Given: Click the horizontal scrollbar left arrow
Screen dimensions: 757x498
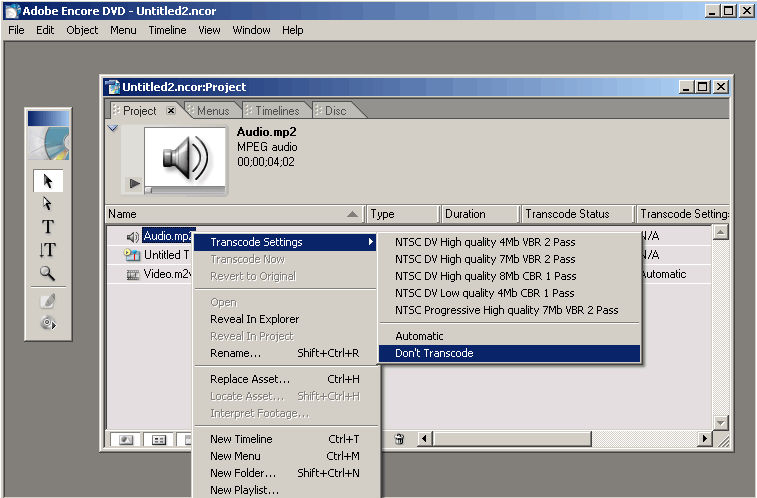Looking at the screenshot, I should click(424, 439).
